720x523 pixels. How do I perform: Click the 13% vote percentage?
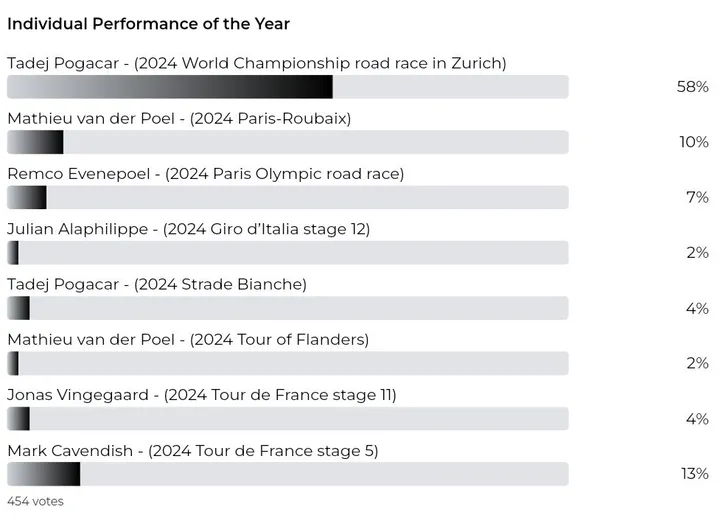point(693,473)
